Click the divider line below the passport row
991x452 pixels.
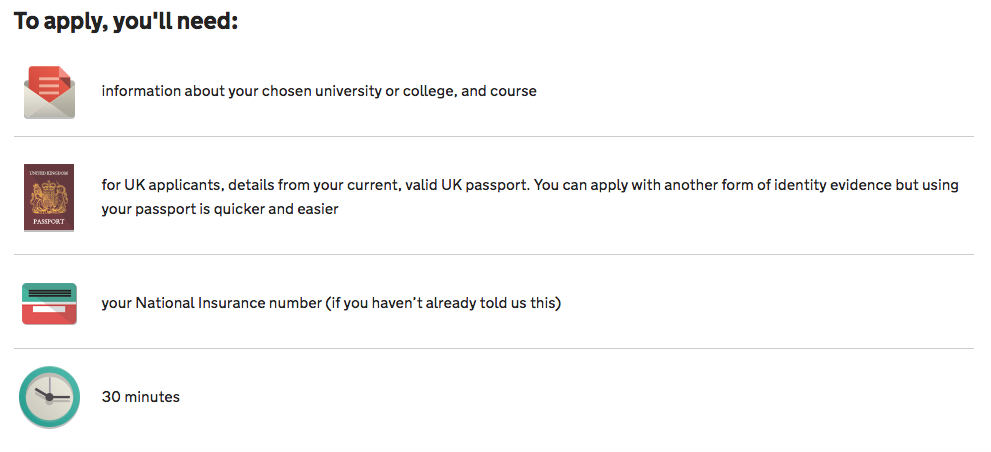494,255
